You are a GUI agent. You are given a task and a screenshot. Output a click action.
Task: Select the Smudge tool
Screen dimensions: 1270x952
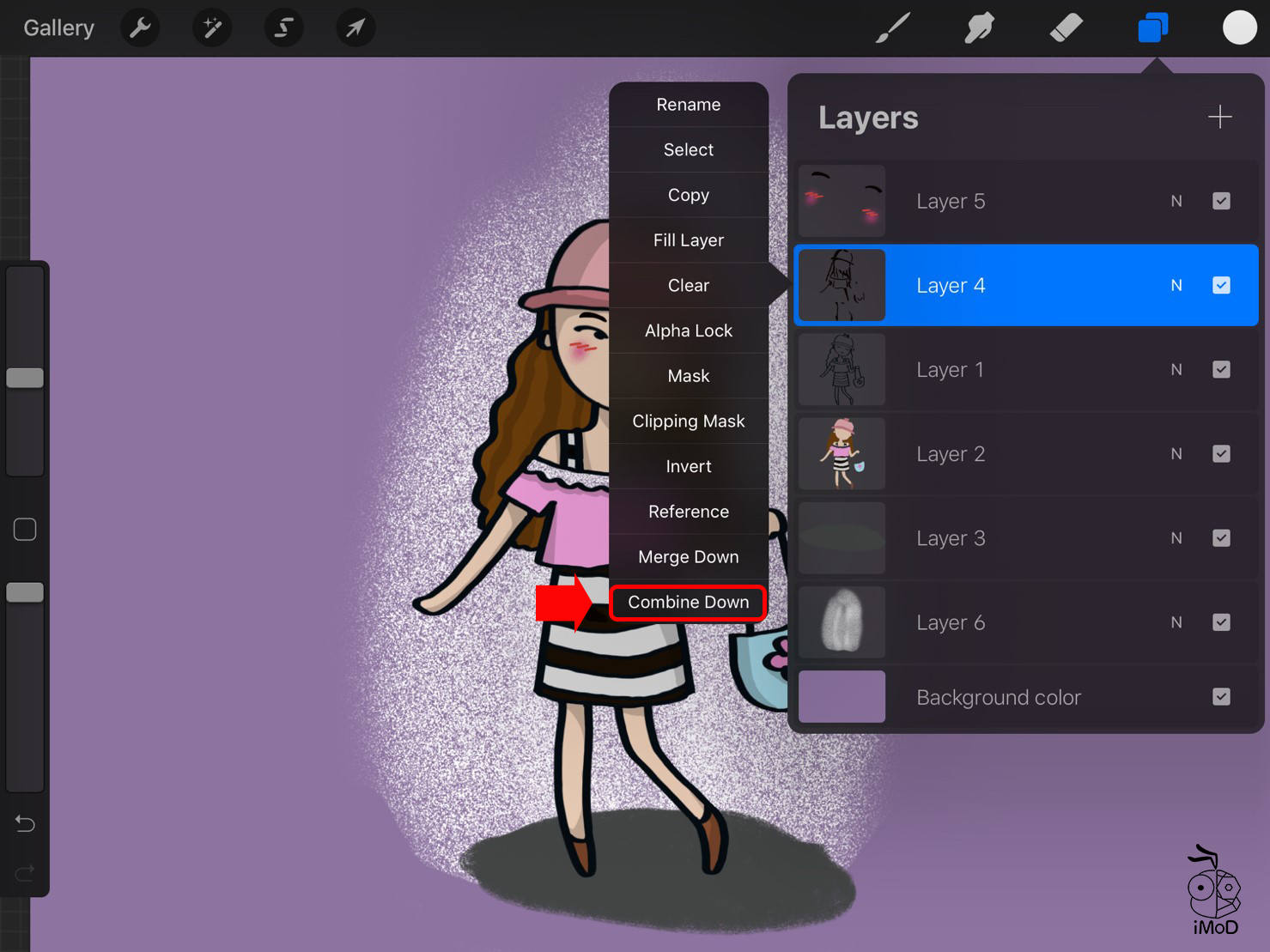[x=979, y=28]
